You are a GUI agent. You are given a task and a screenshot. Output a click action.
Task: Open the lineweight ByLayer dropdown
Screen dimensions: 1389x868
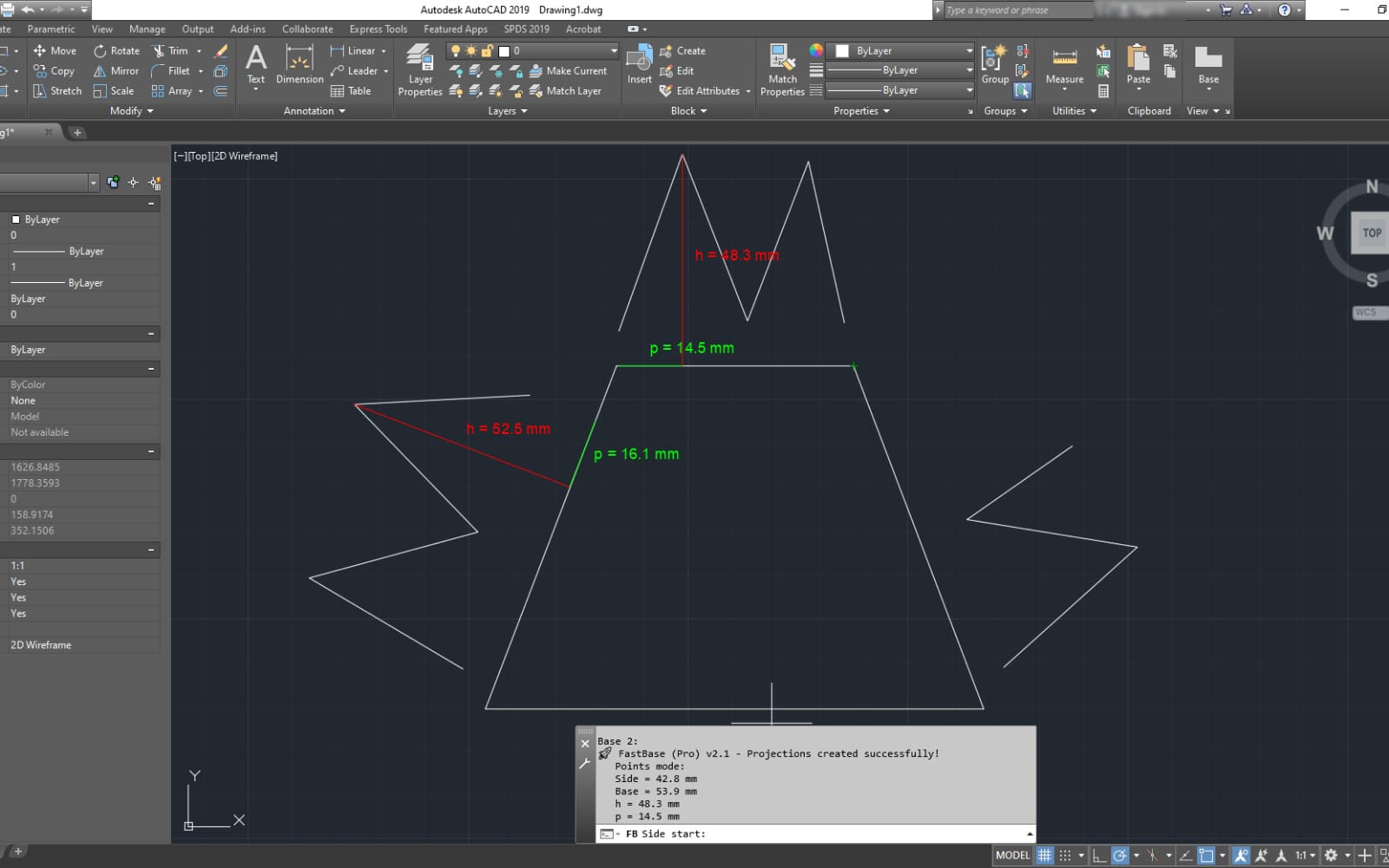(x=900, y=70)
